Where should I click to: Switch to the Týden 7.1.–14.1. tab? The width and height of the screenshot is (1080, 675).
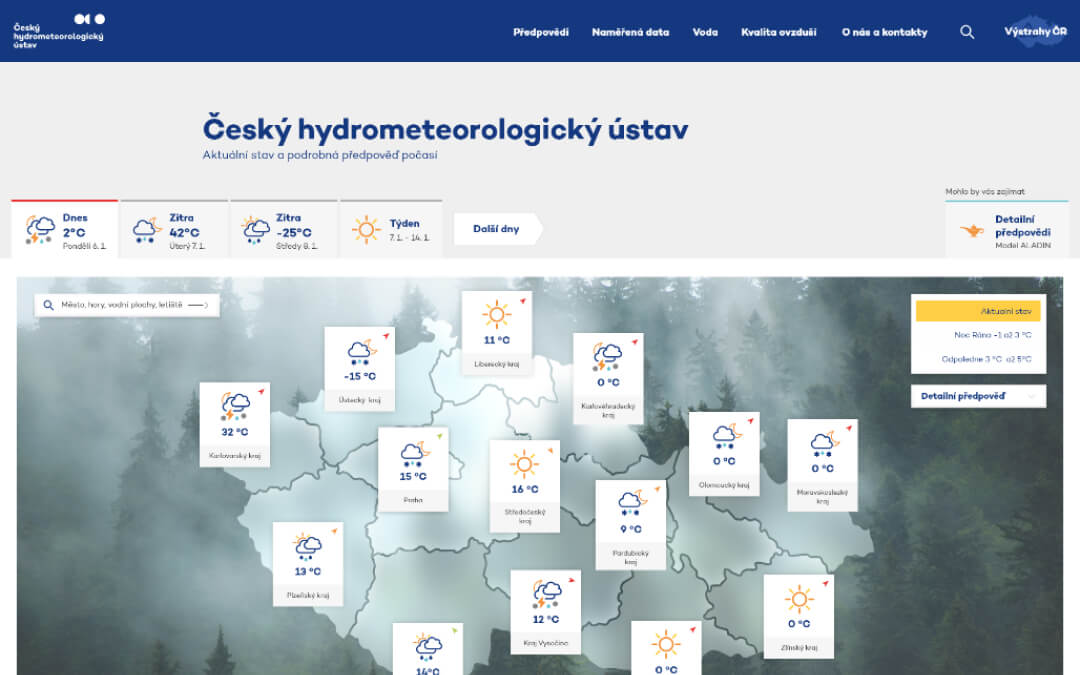click(x=391, y=228)
